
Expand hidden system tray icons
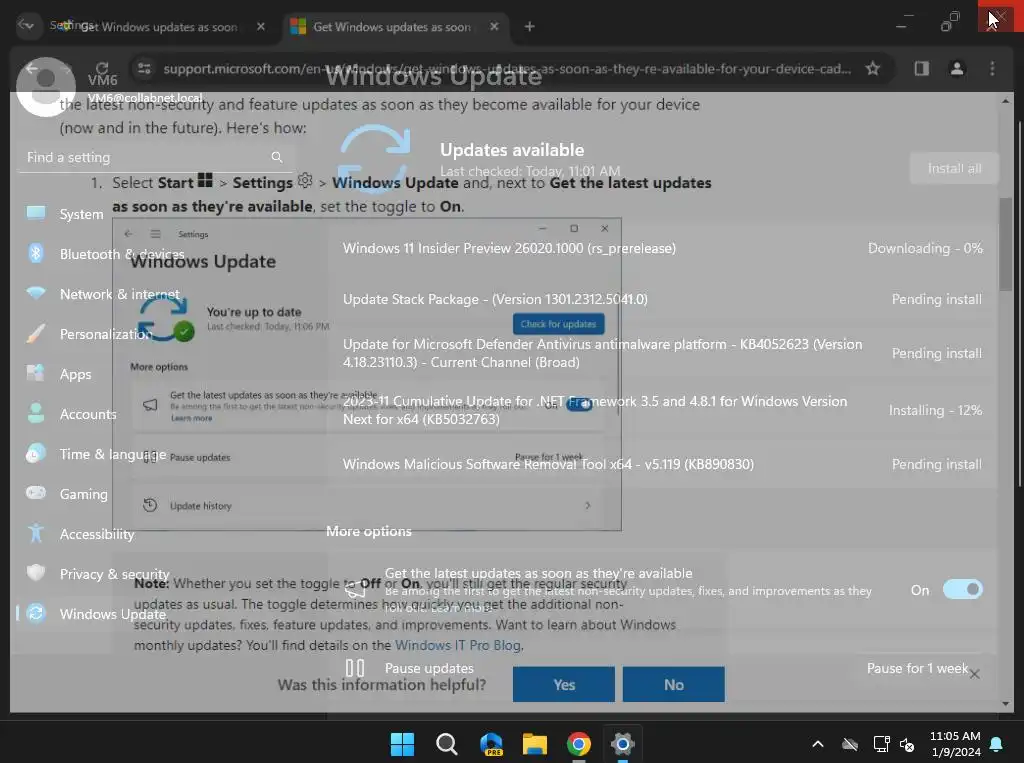(x=817, y=743)
